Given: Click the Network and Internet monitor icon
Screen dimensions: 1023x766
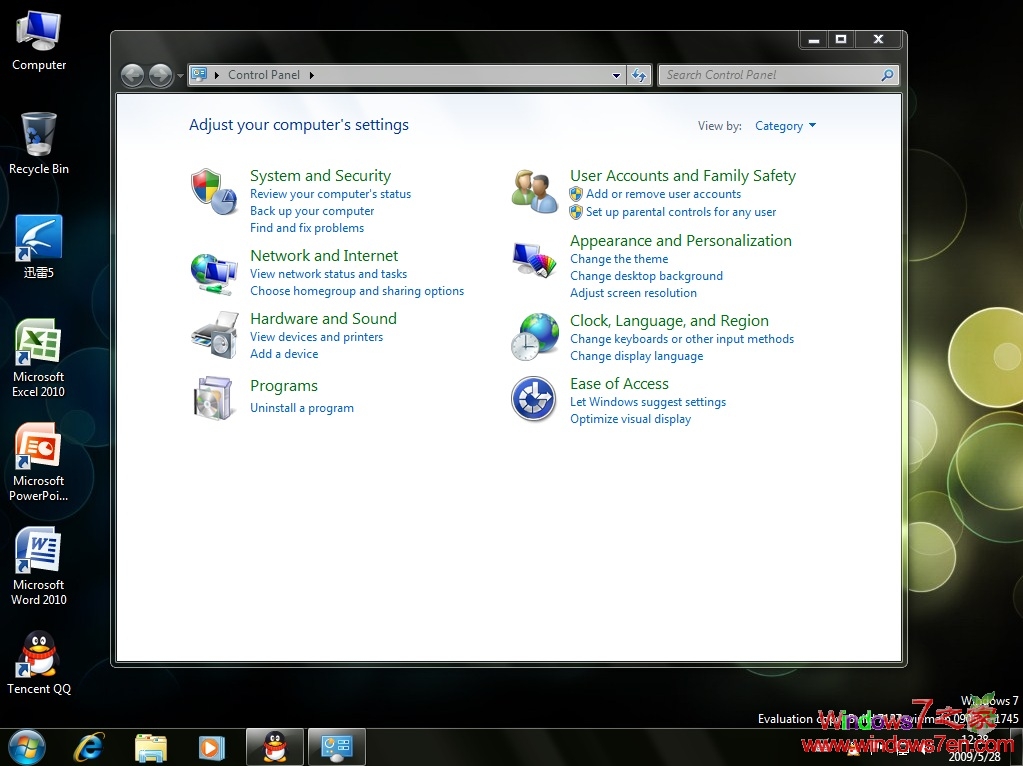Looking at the screenshot, I should (x=213, y=272).
